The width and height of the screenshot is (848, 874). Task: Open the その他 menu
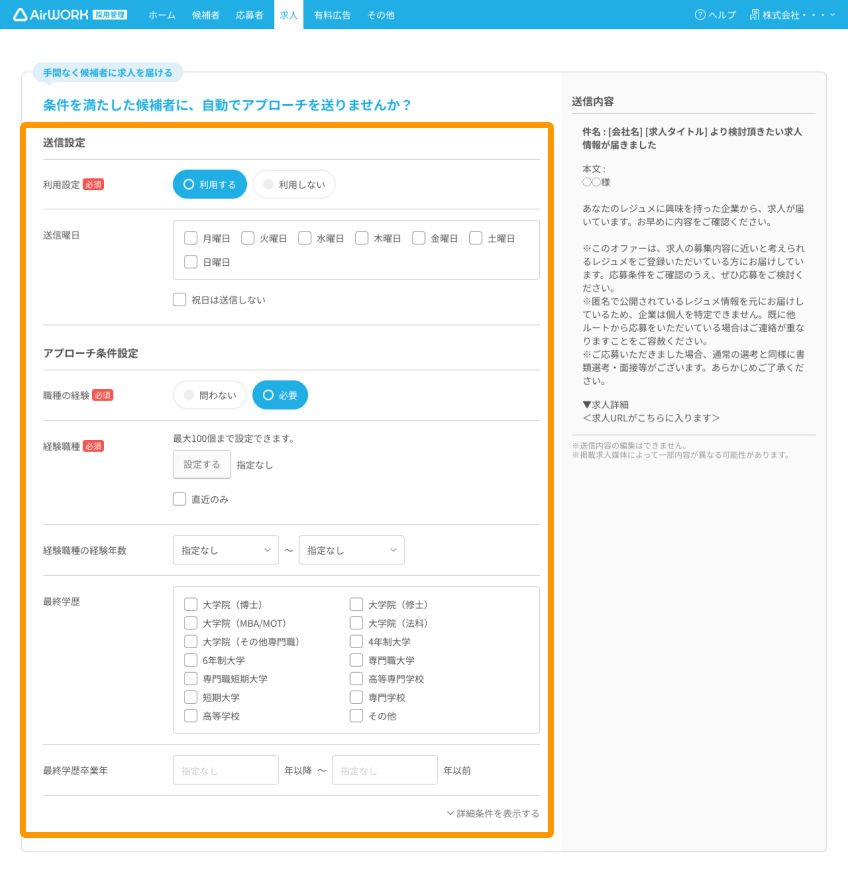coord(381,15)
